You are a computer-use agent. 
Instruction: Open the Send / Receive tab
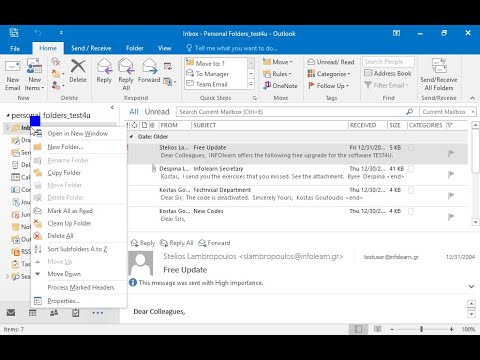[x=91, y=48]
